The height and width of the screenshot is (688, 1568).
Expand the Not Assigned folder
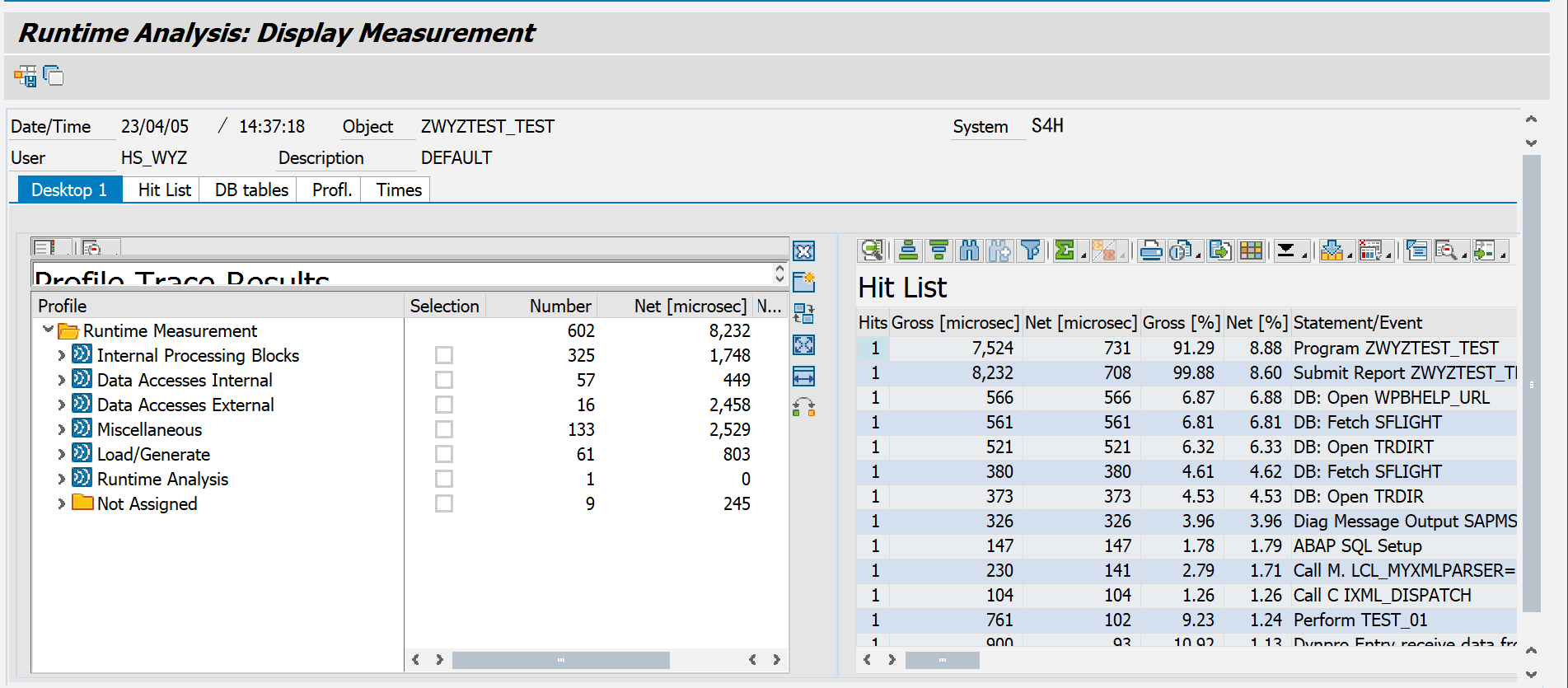pyautogui.click(x=61, y=503)
